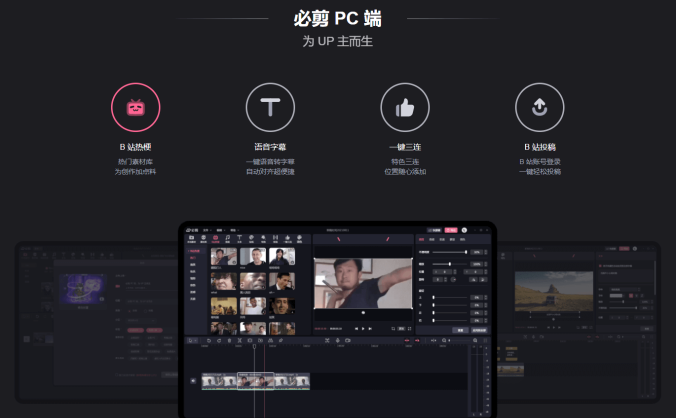
Task: Open the thumbs-up 一键三连 toolbar icon
Action: (x=288, y=239)
